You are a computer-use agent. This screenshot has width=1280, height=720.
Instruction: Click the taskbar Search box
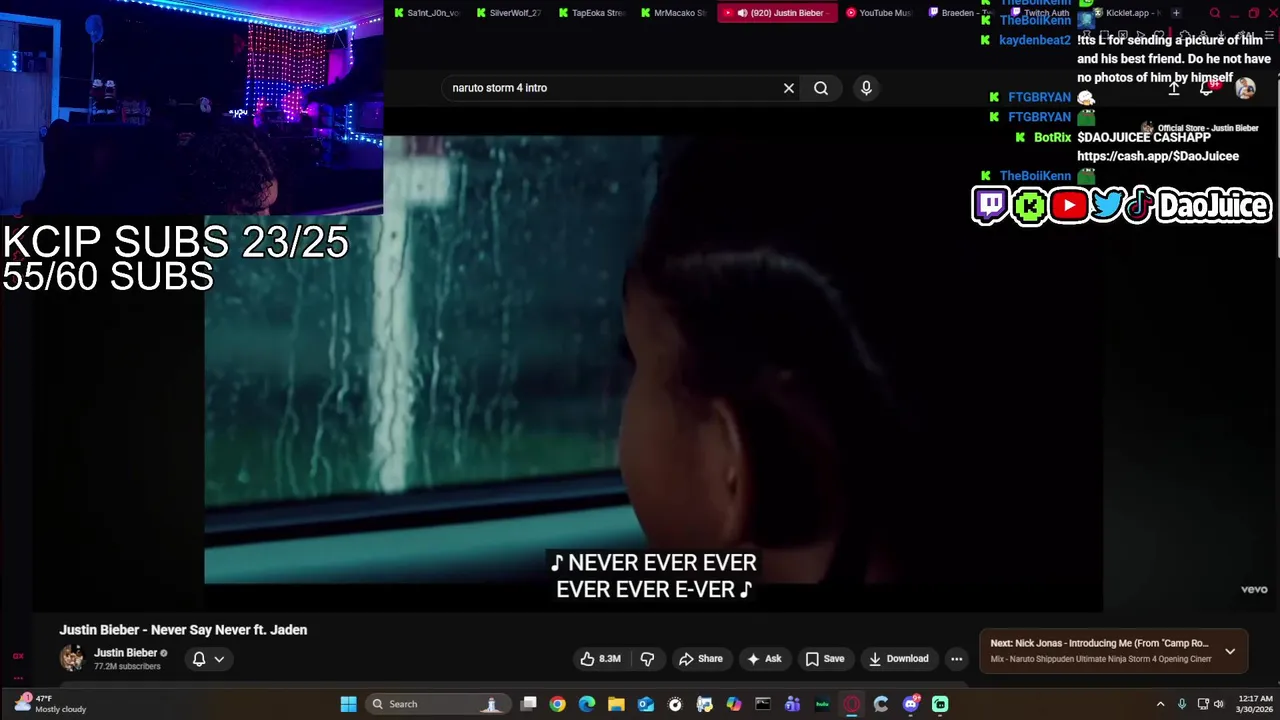436,704
